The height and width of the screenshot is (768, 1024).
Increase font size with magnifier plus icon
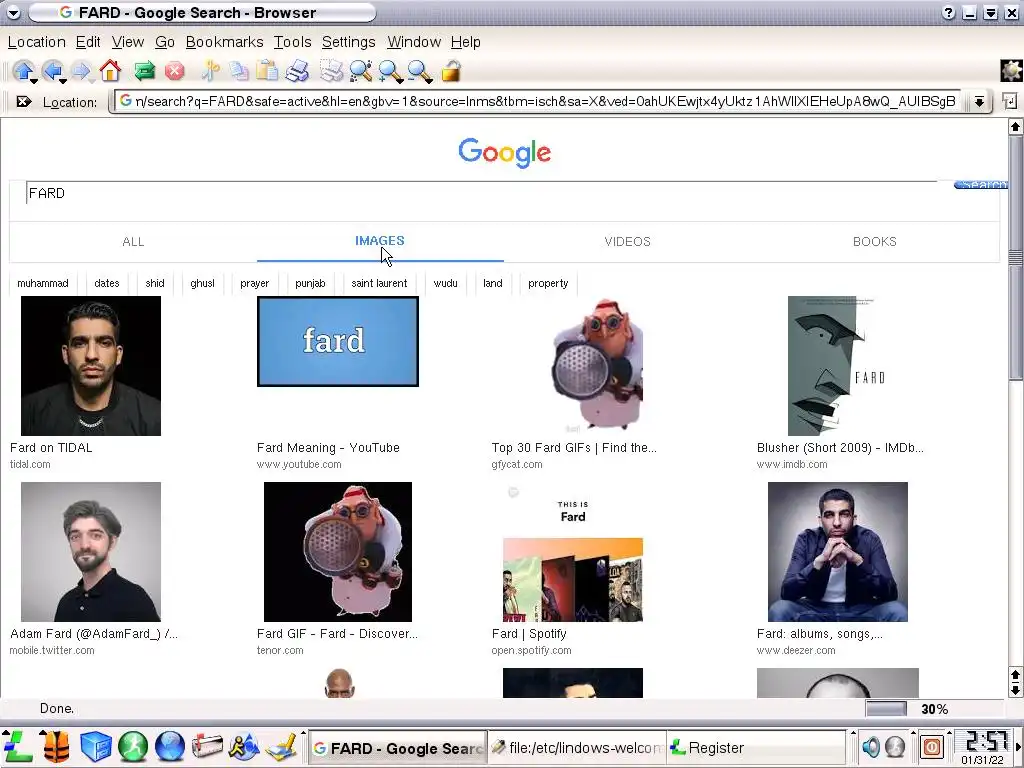(x=391, y=71)
